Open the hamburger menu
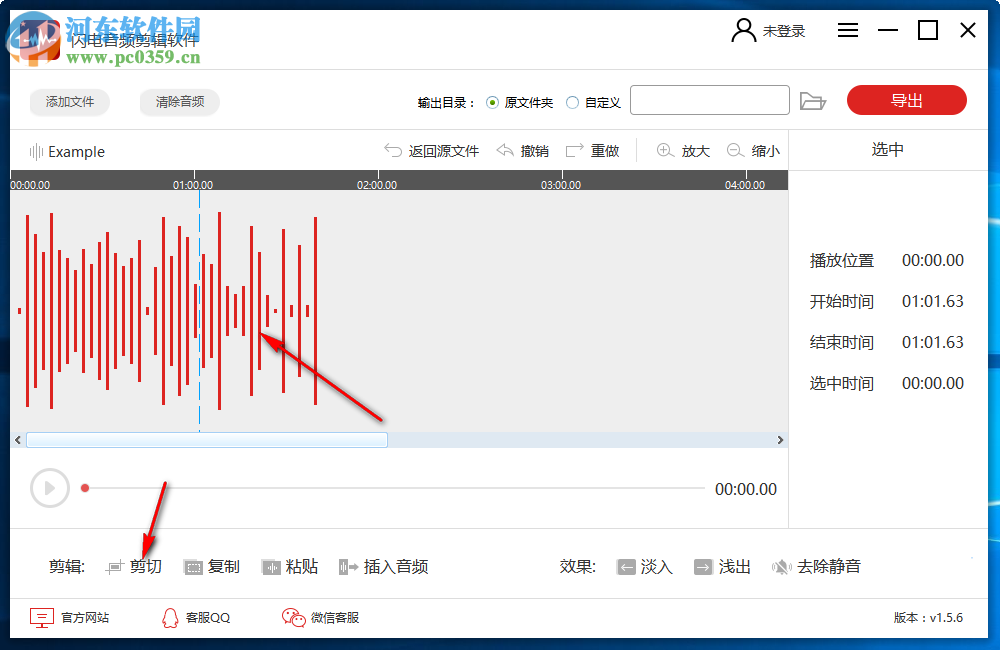The image size is (1000, 650). click(x=848, y=30)
